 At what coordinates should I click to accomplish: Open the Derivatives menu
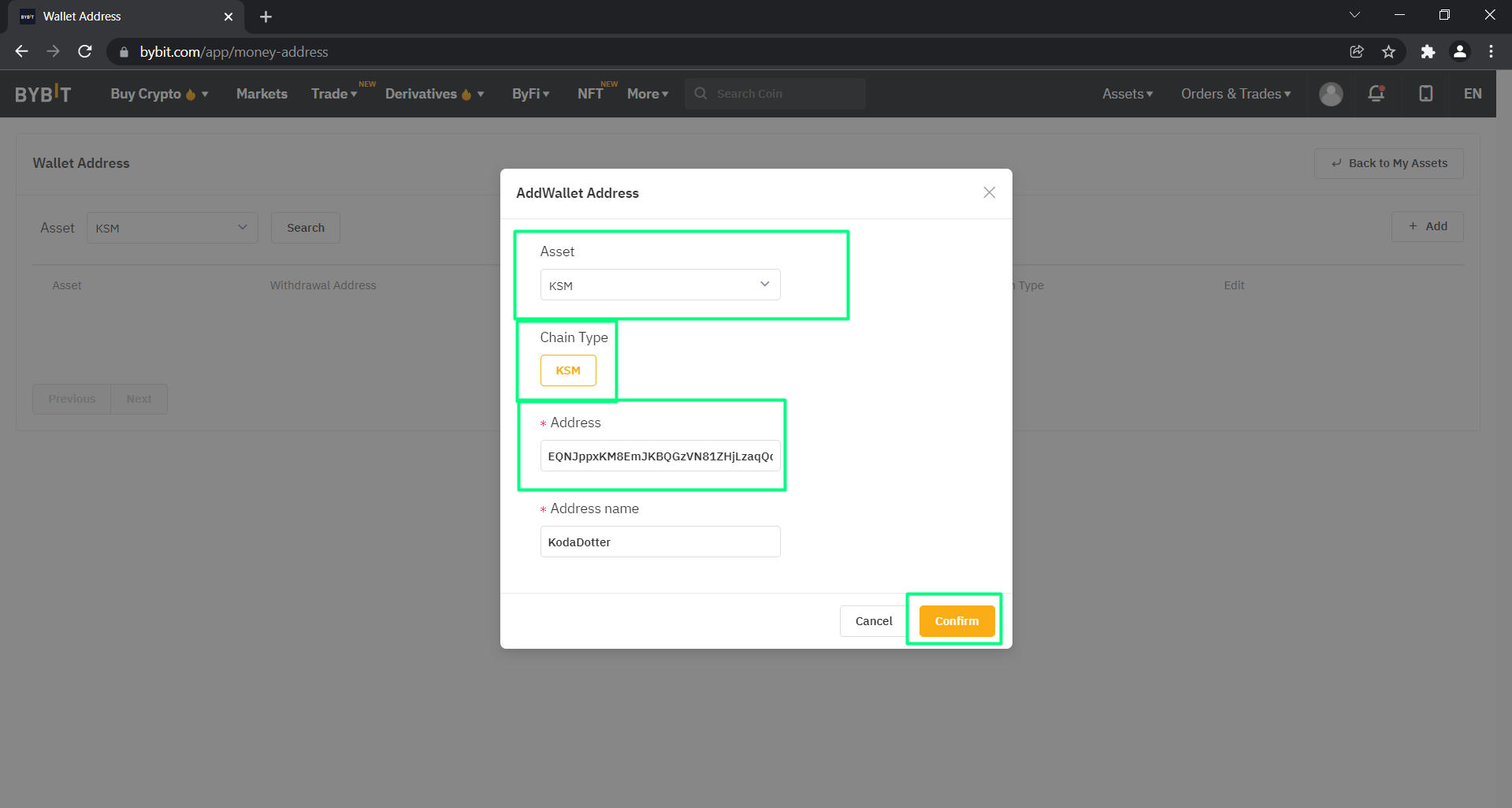[433, 94]
